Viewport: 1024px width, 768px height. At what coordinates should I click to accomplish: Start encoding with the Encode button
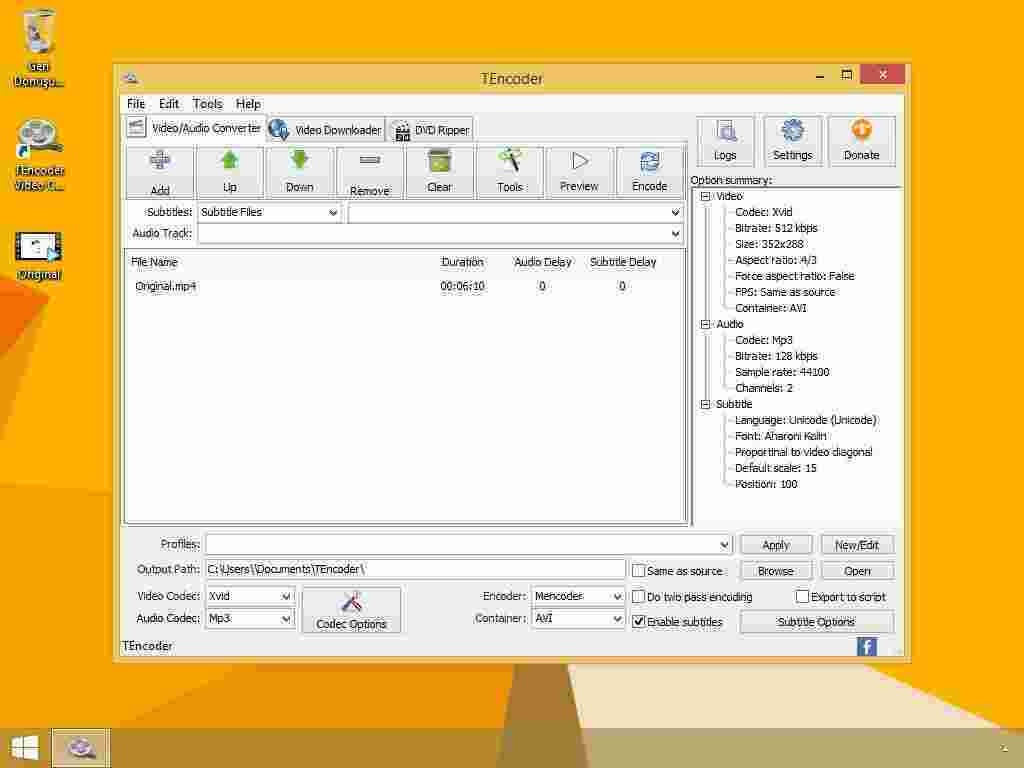[x=649, y=172]
